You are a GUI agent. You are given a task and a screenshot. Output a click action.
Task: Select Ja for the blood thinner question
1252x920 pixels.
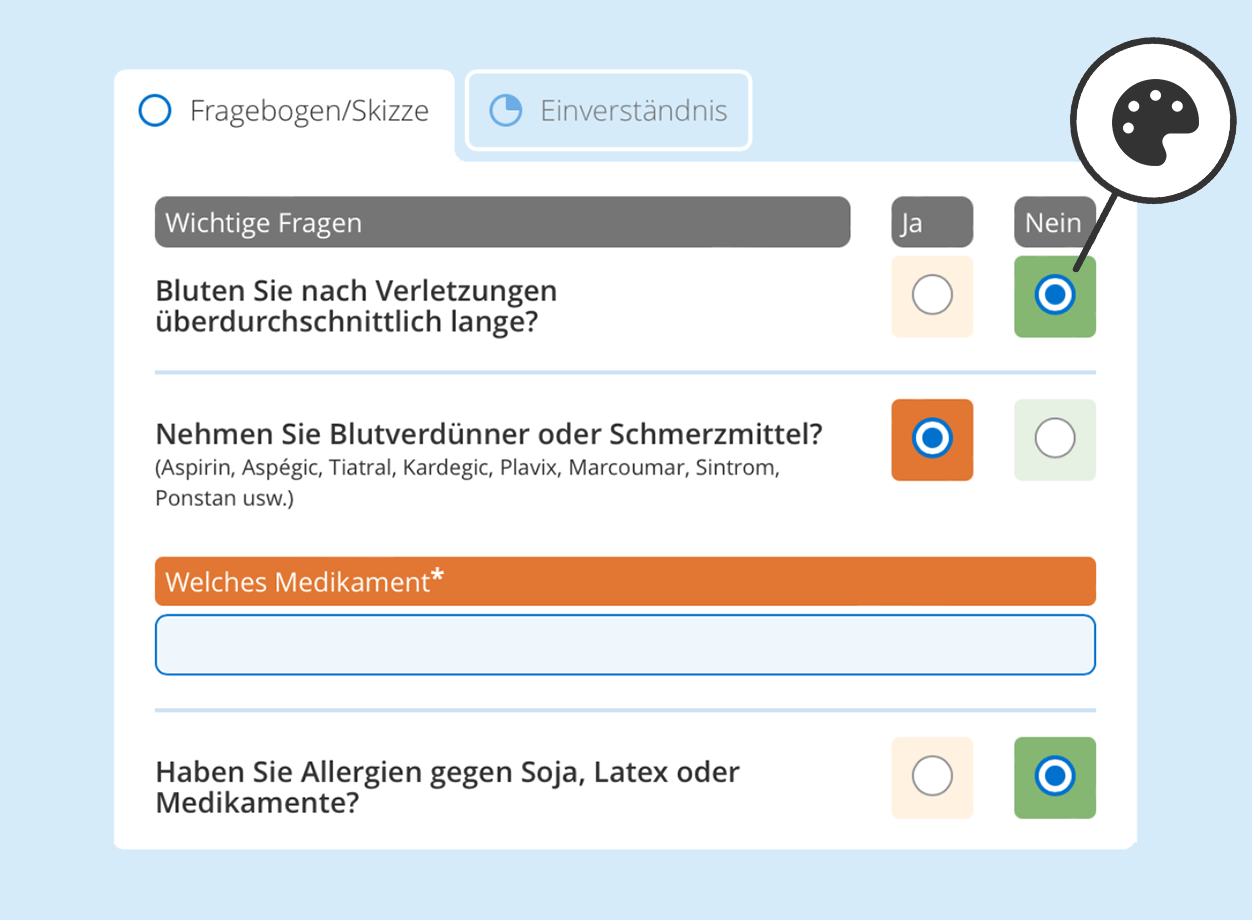[931, 439]
